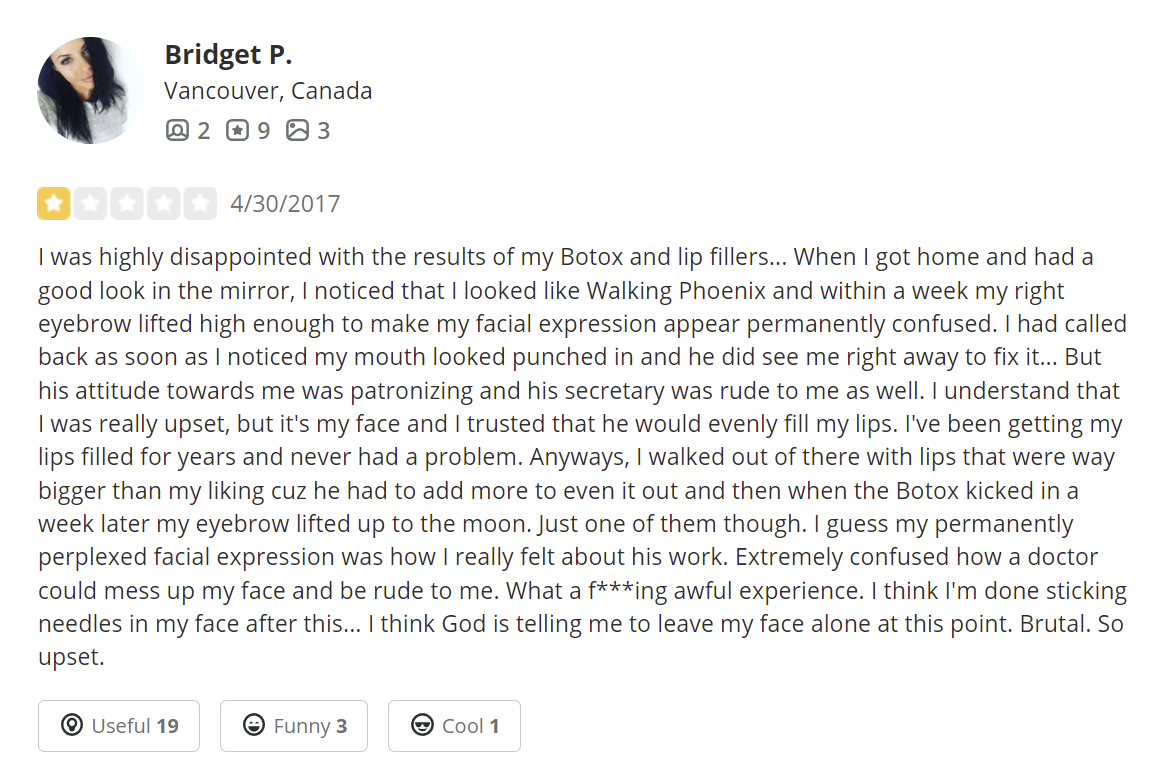
Task: Select the third rating star
Action: tap(127, 204)
